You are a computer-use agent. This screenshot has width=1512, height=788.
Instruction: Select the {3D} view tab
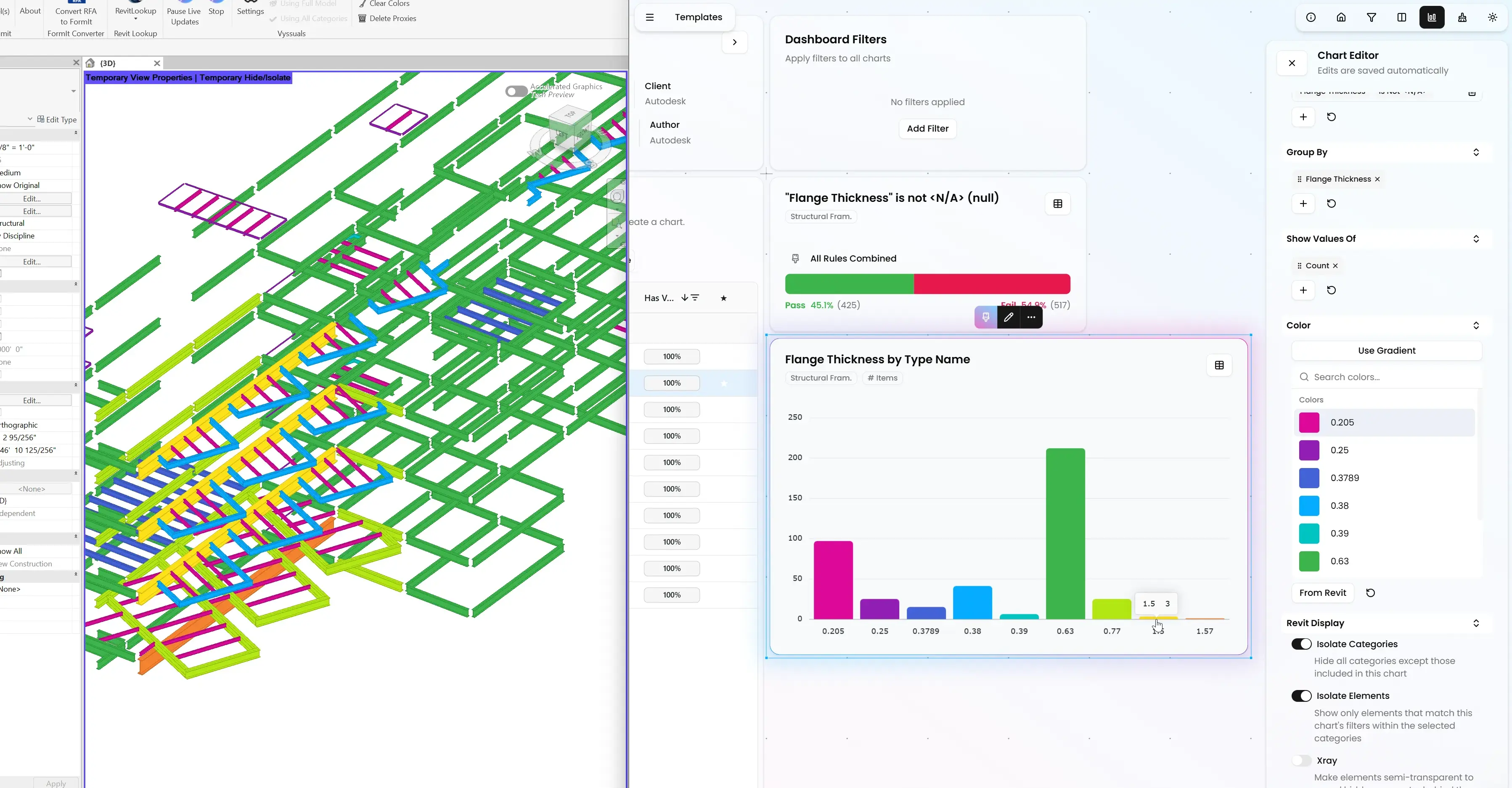[x=108, y=63]
